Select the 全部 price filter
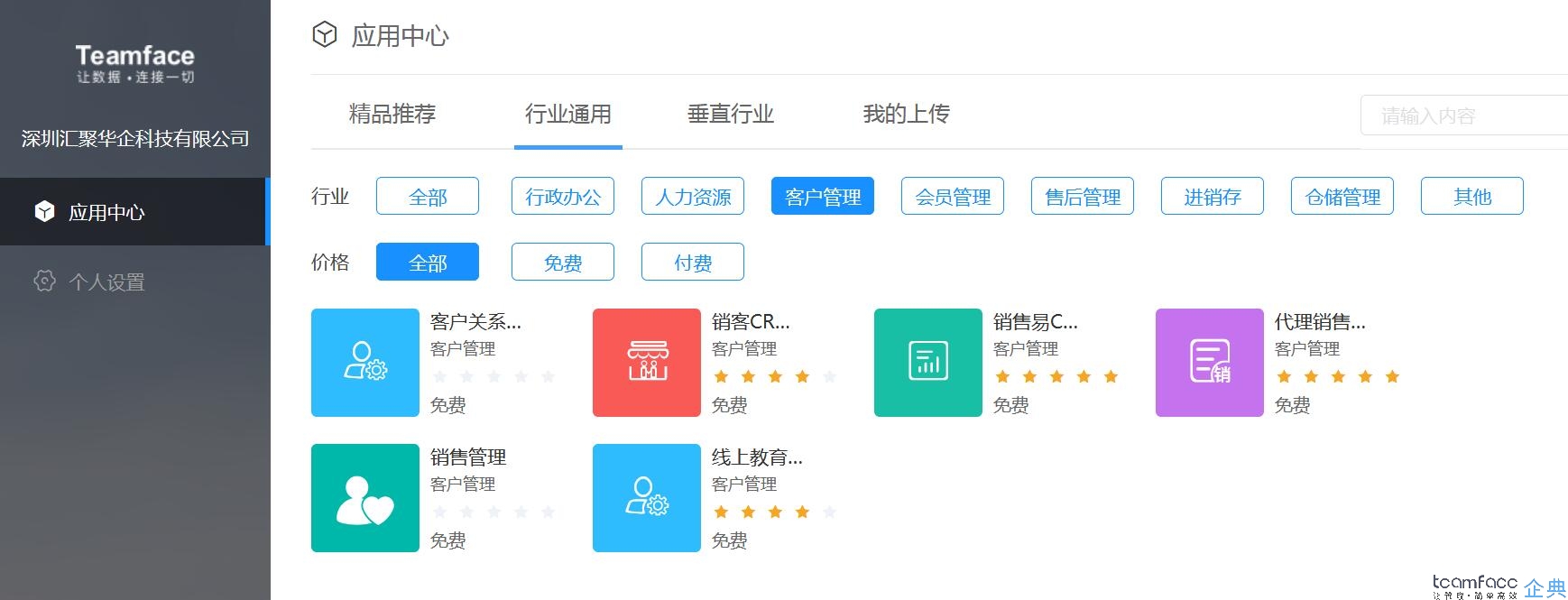The image size is (1568, 600). 428,262
